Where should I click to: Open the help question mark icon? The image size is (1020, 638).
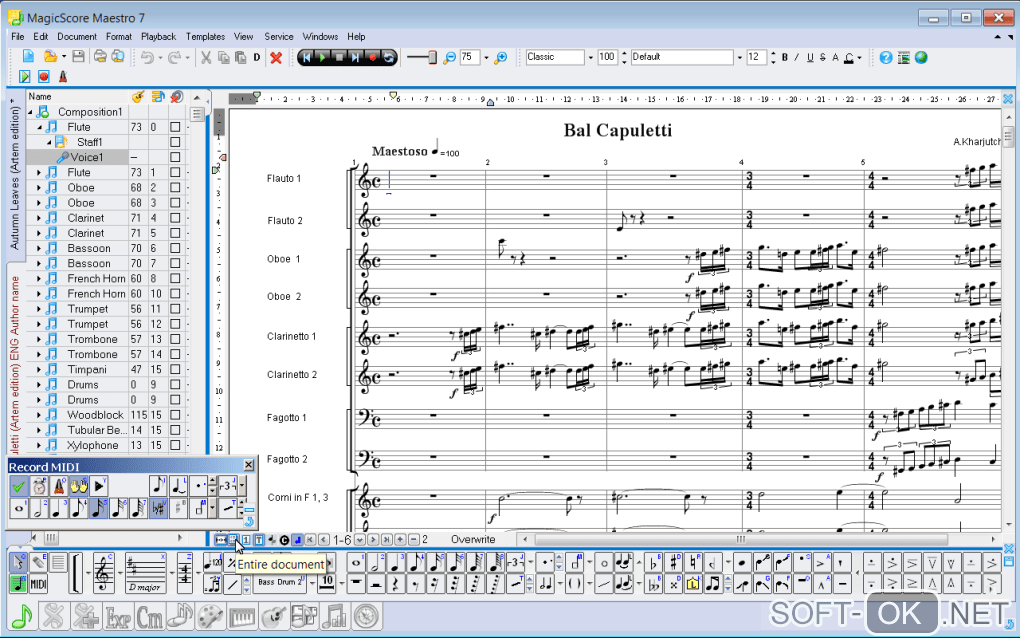(885, 58)
